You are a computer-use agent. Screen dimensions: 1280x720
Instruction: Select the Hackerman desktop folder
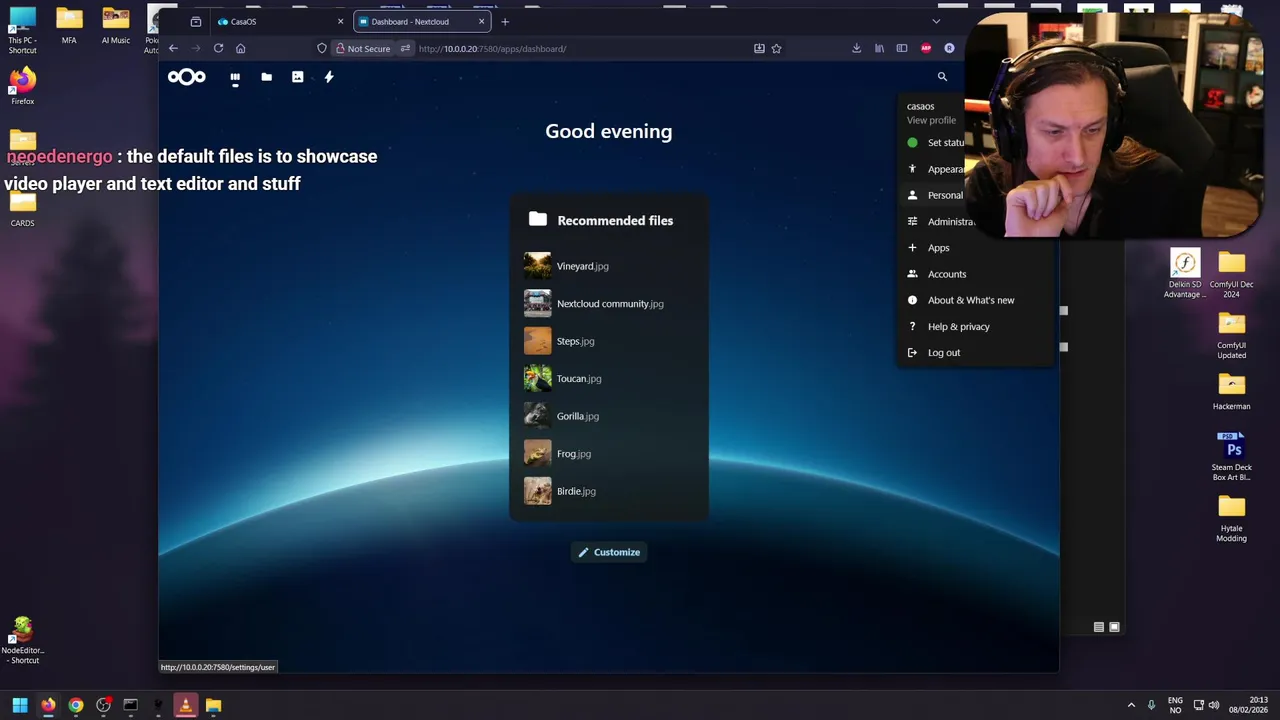[x=1231, y=392]
